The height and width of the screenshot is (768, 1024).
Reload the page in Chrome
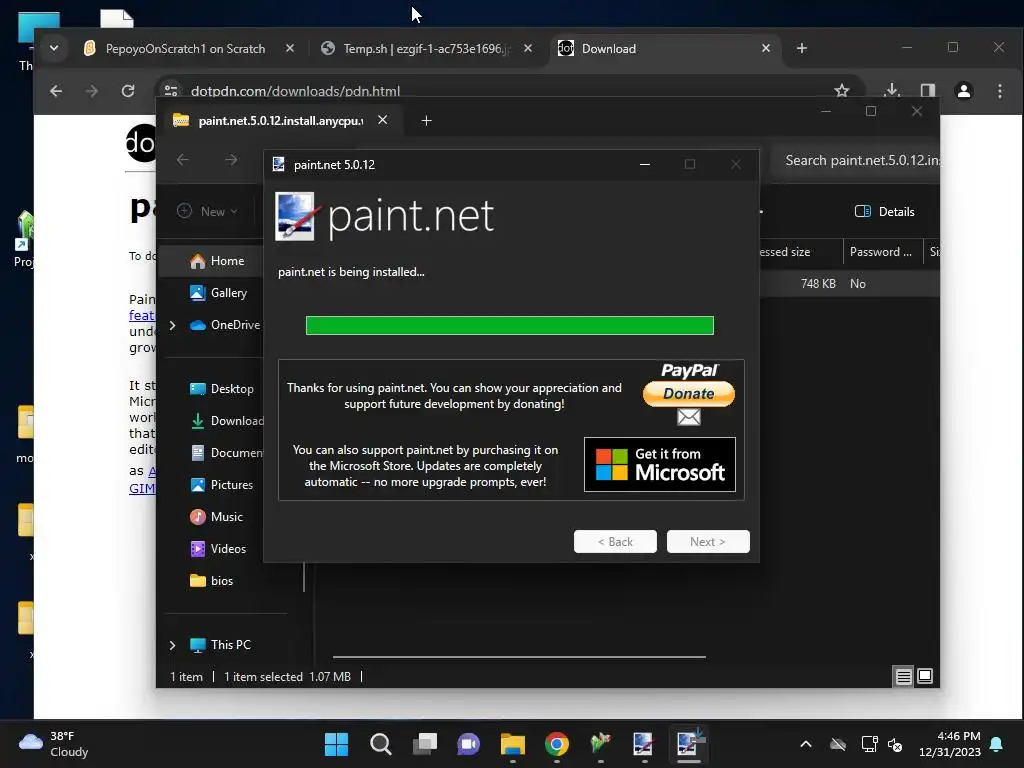[x=128, y=91]
